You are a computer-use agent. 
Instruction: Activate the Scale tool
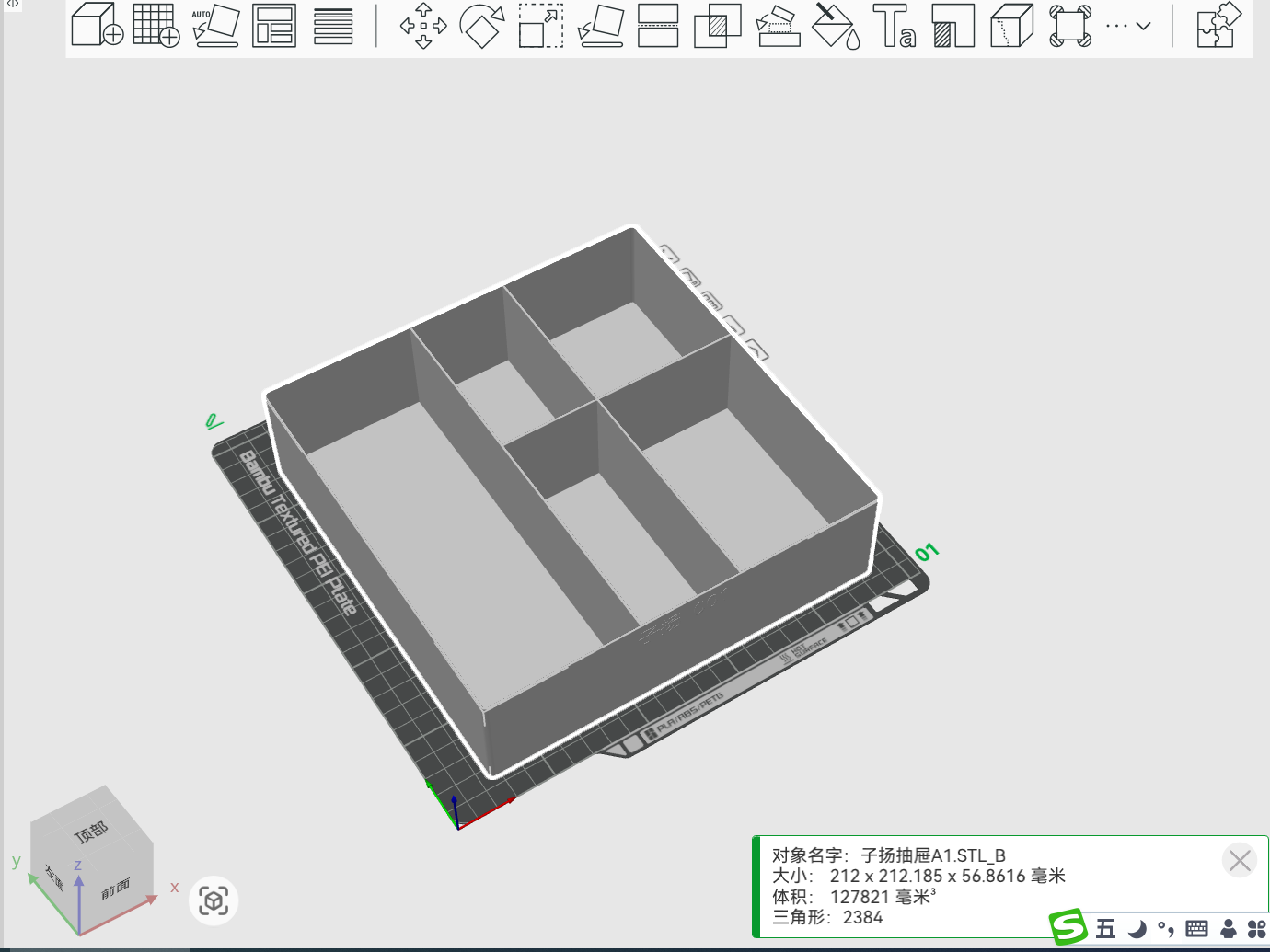pos(541,26)
